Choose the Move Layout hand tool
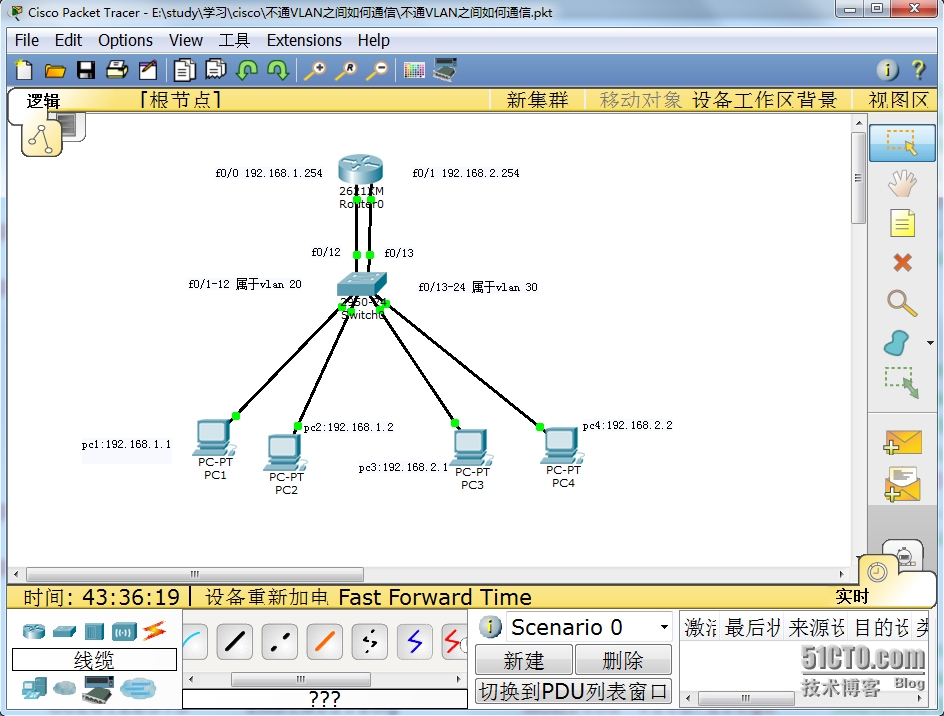This screenshot has width=944, height=716. [902, 183]
